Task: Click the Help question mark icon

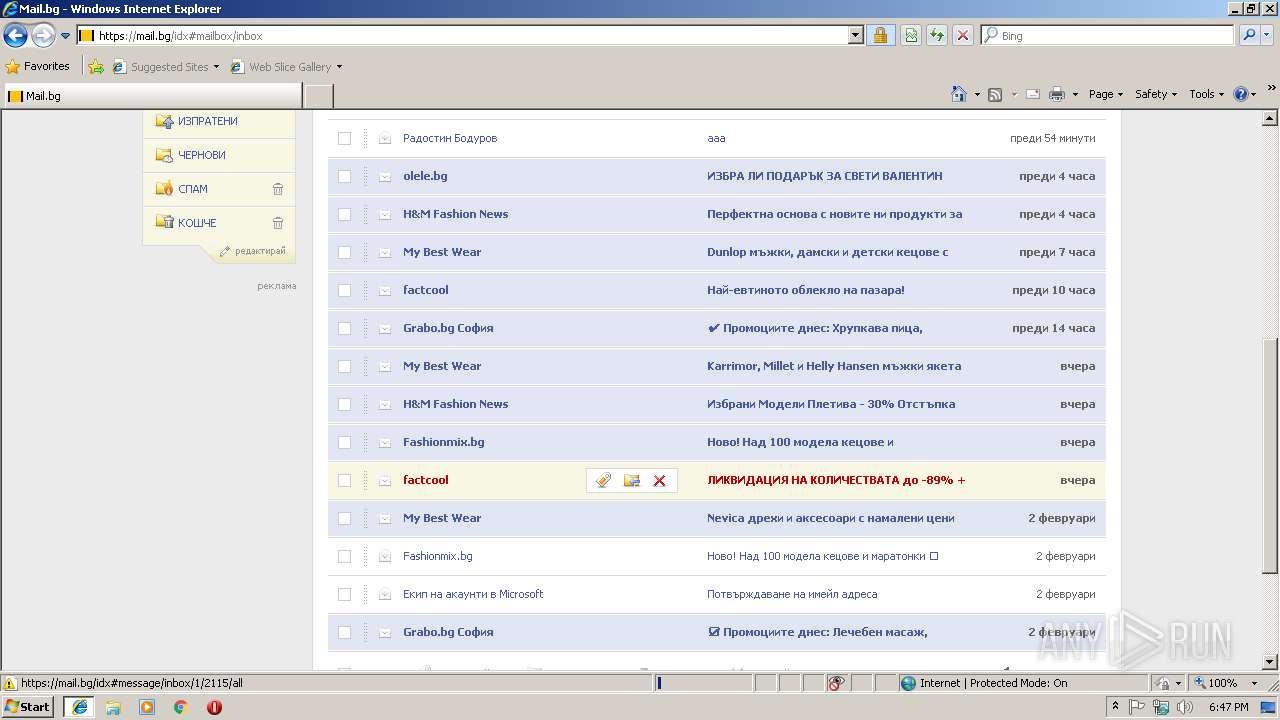Action: click(x=1241, y=94)
